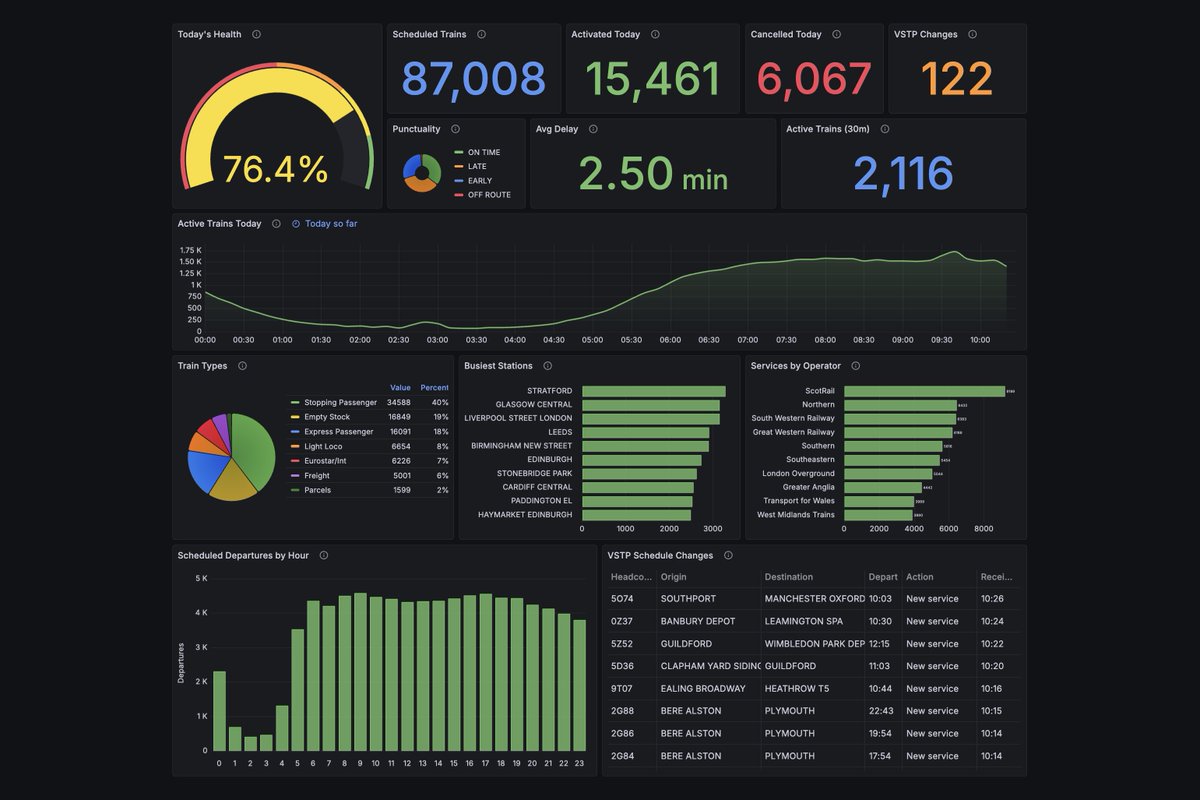Click info icon beside Punctuality
The width and height of the screenshot is (1200, 800).
pyautogui.click(x=455, y=129)
